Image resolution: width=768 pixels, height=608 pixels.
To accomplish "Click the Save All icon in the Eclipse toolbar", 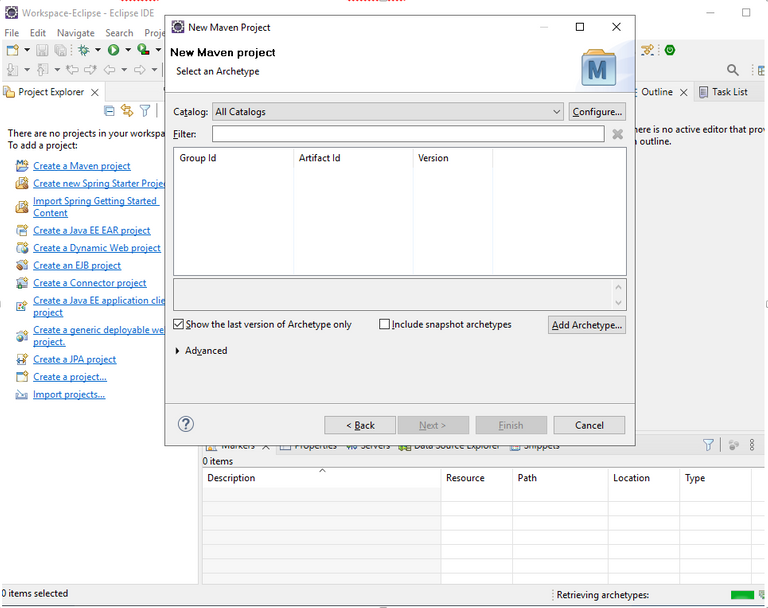I will (x=60, y=50).
